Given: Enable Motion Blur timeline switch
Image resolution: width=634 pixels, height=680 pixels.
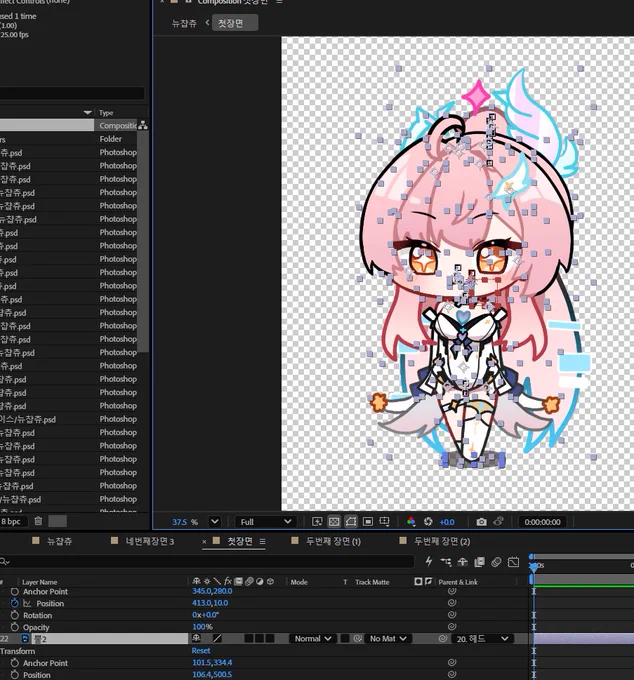Looking at the screenshot, I should [496, 562].
